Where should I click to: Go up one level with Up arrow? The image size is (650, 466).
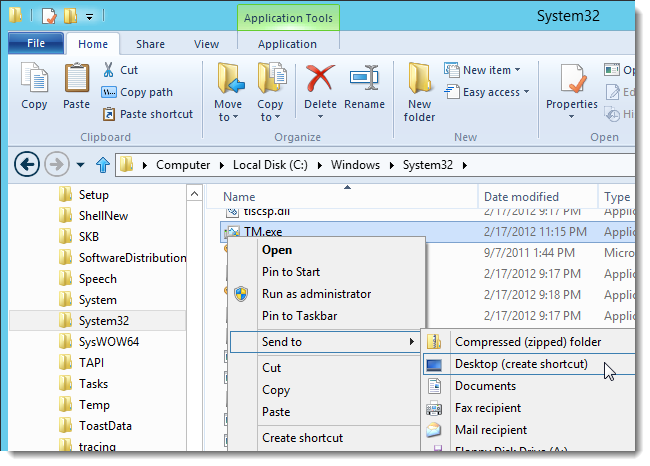[x=103, y=165]
